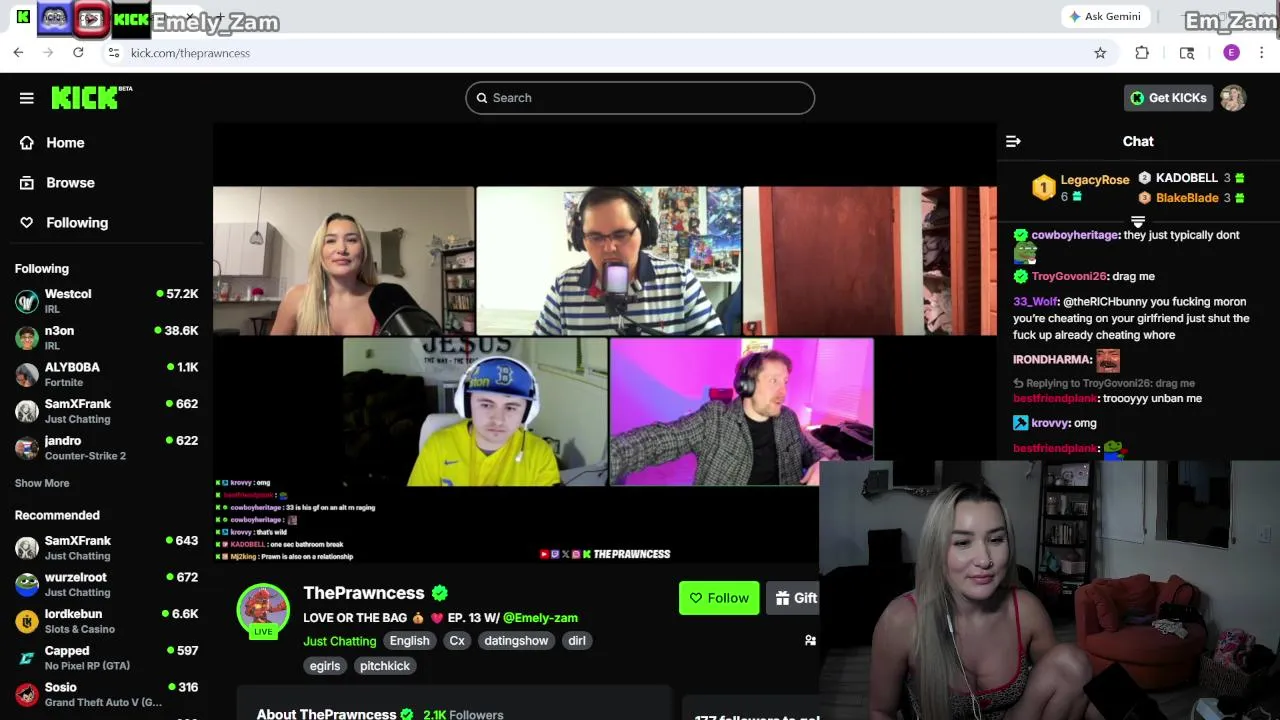Collapse chat using arrow icon

(1013, 142)
